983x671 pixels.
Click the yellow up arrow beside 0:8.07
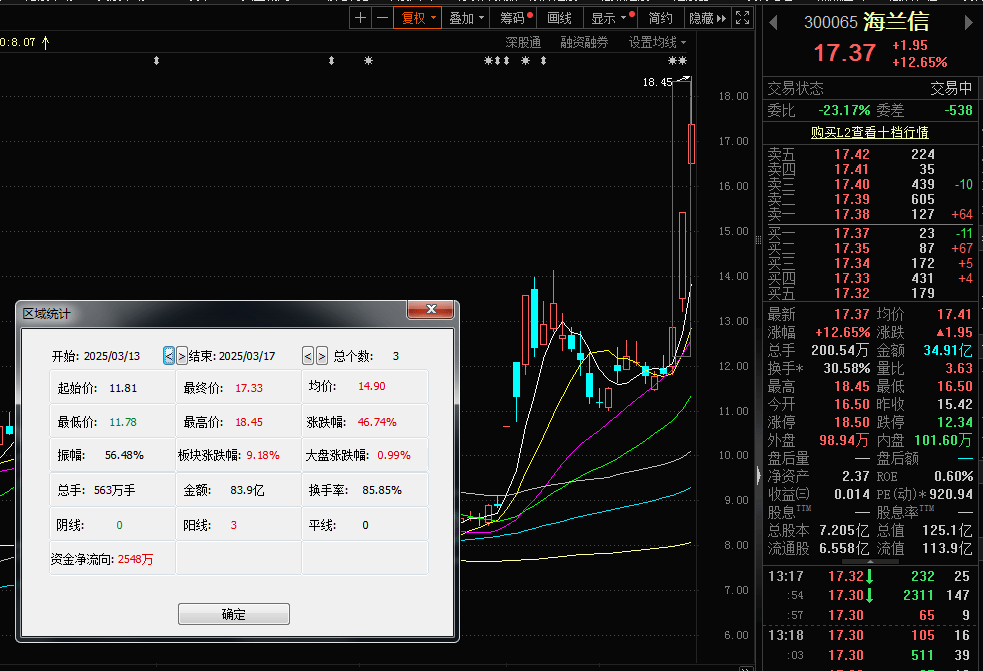tap(45, 43)
